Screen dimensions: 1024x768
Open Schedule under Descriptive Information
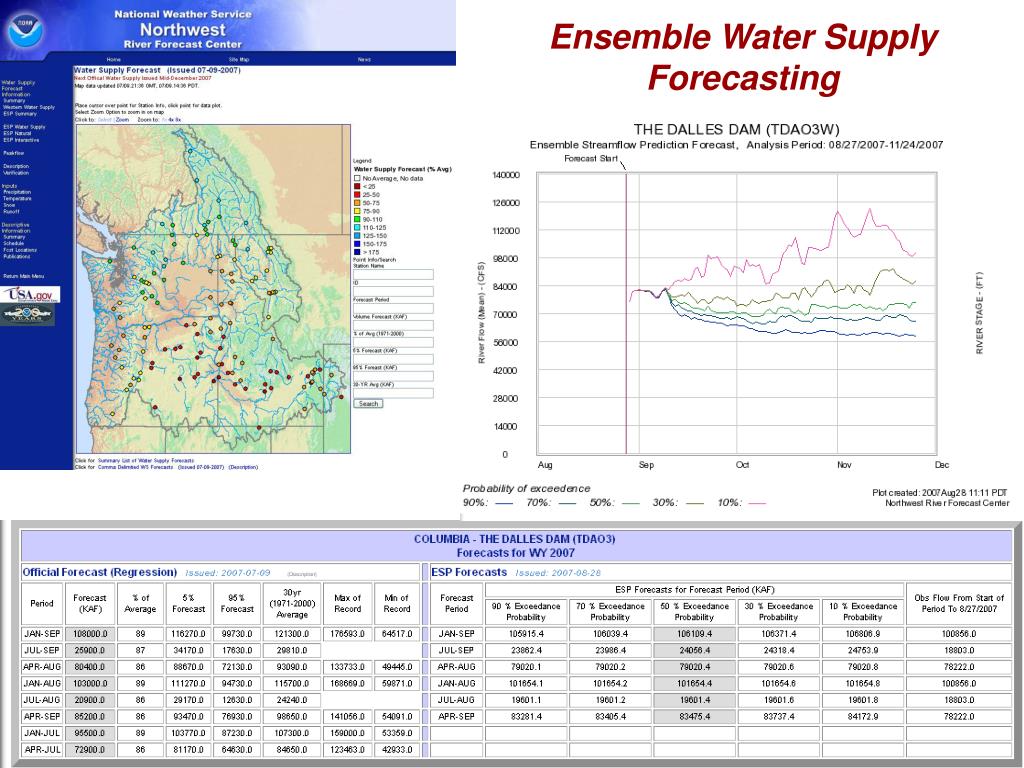14,243
